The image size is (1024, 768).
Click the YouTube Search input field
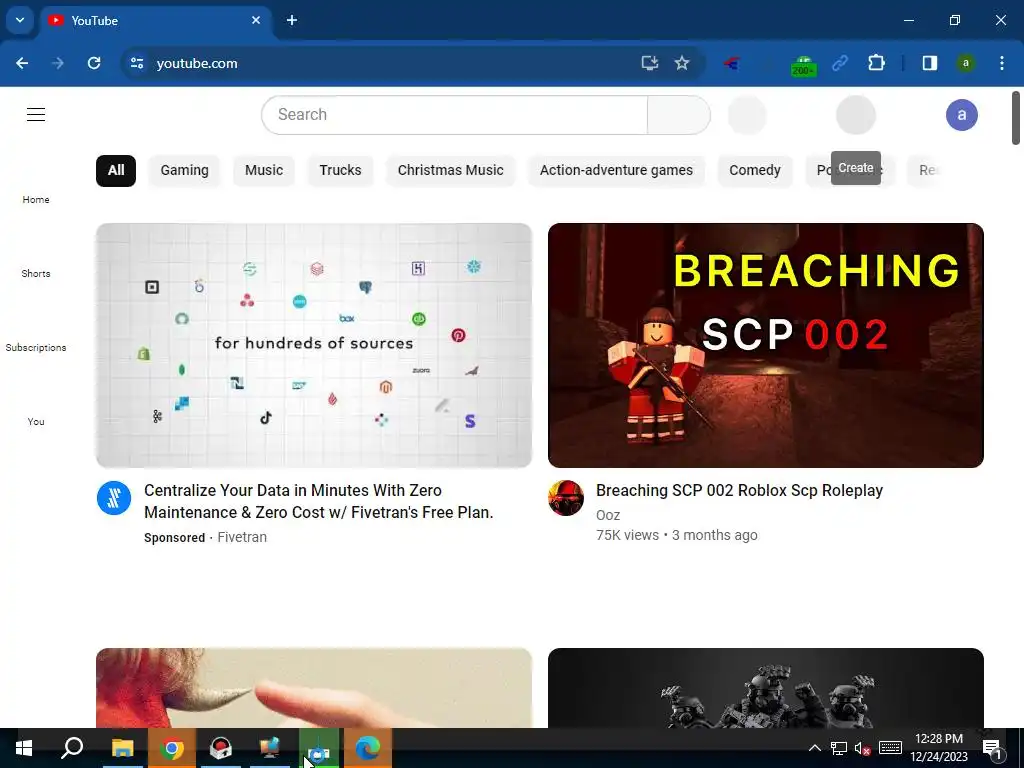[455, 115]
